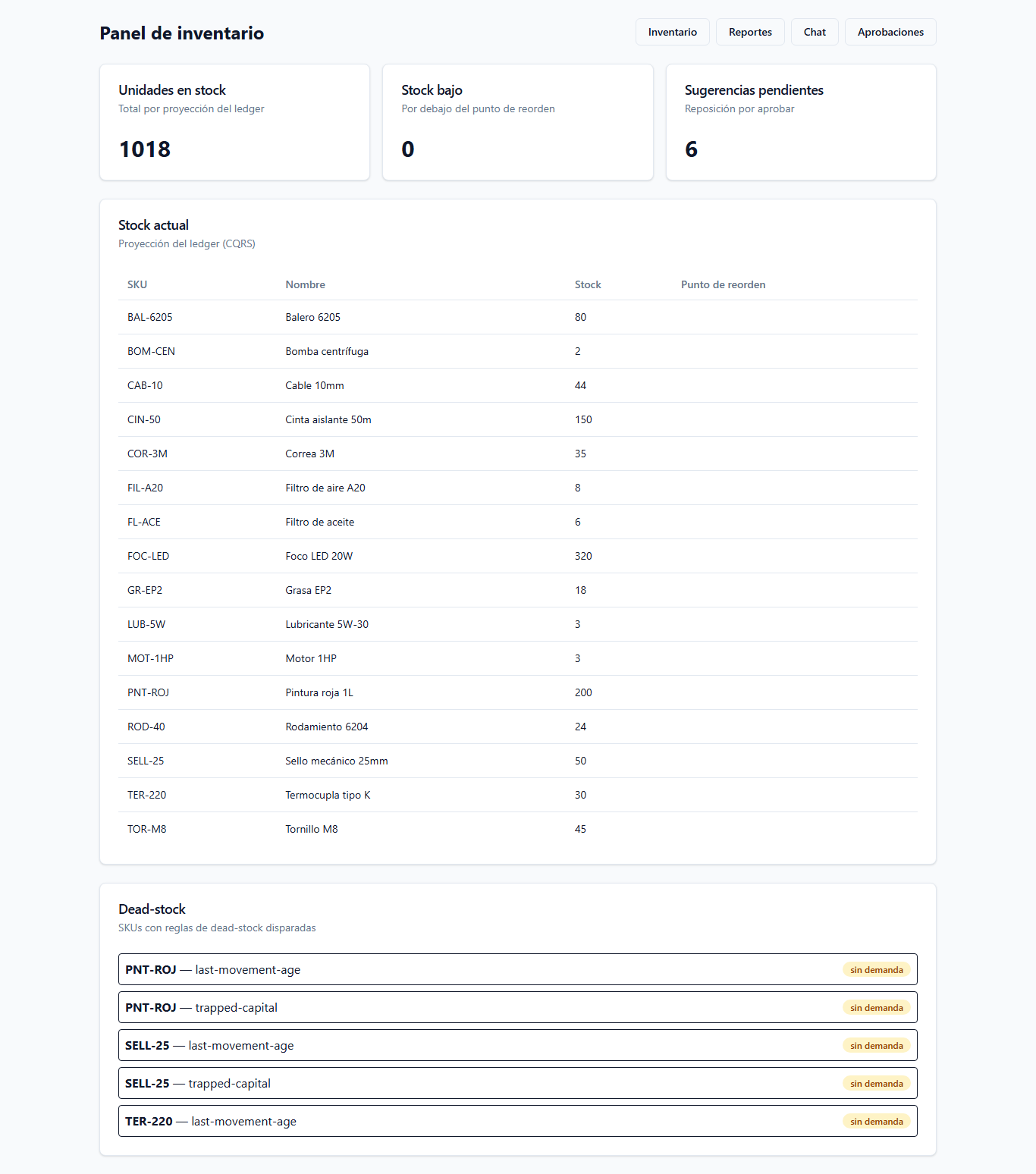Select the TOR-M8 SKU cell
This screenshot has width=1036, height=1174.
(x=147, y=829)
